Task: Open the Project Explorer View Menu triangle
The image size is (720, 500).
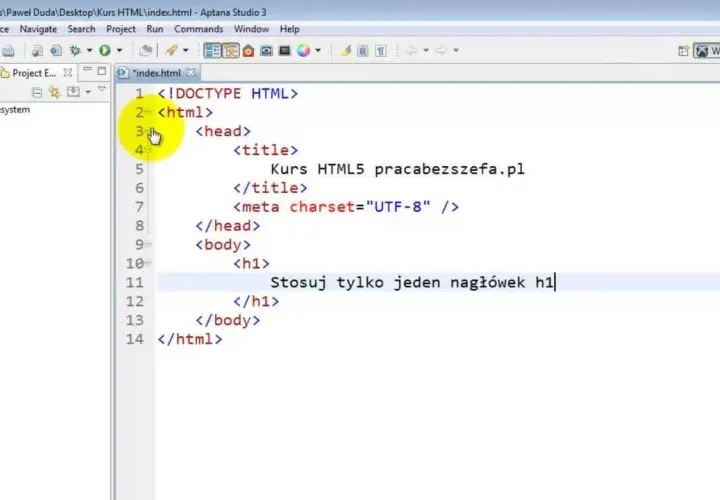Action: [x=102, y=89]
